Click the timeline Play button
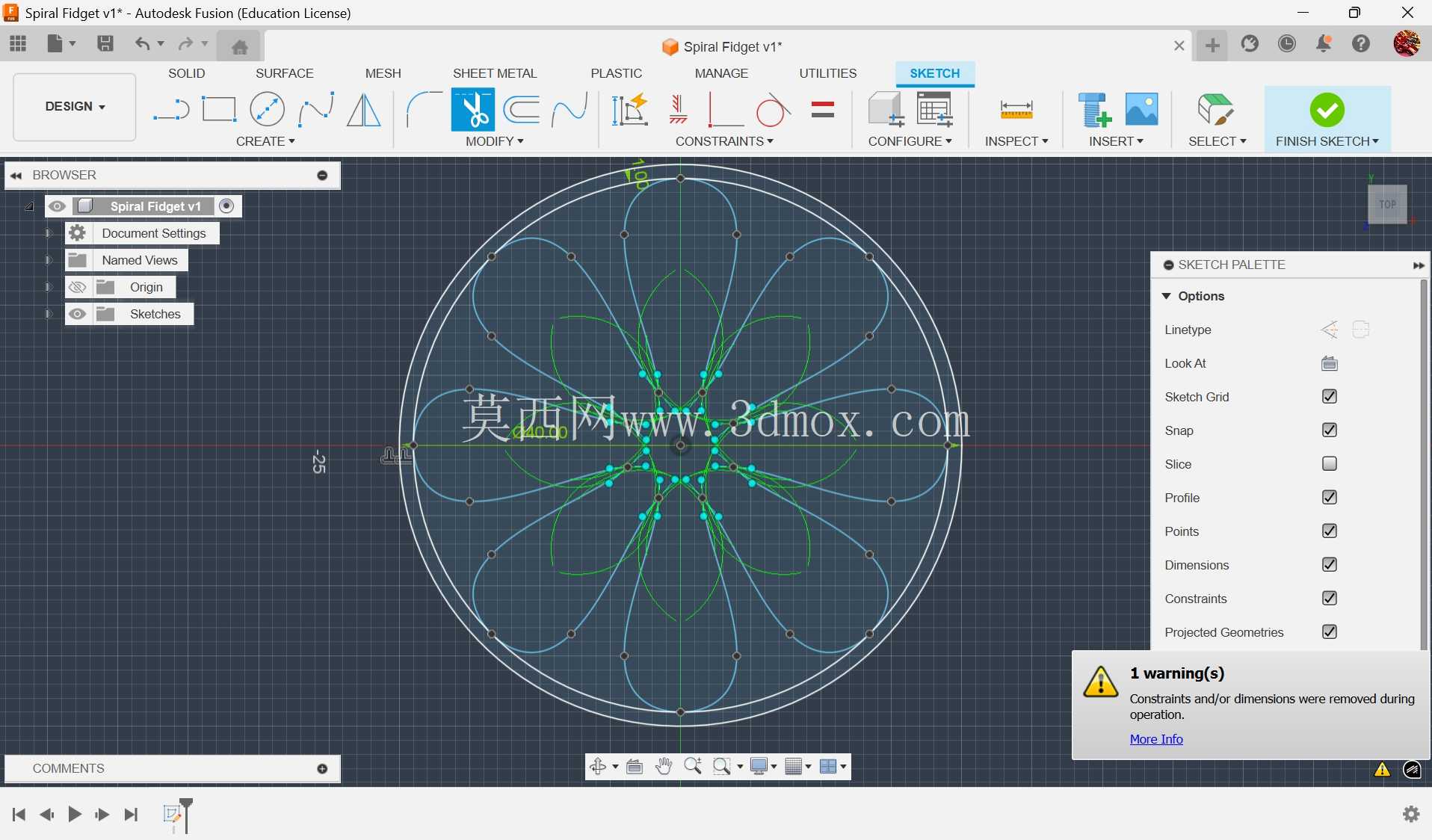The height and width of the screenshot is (840, 1432). [x=74, y=814]
